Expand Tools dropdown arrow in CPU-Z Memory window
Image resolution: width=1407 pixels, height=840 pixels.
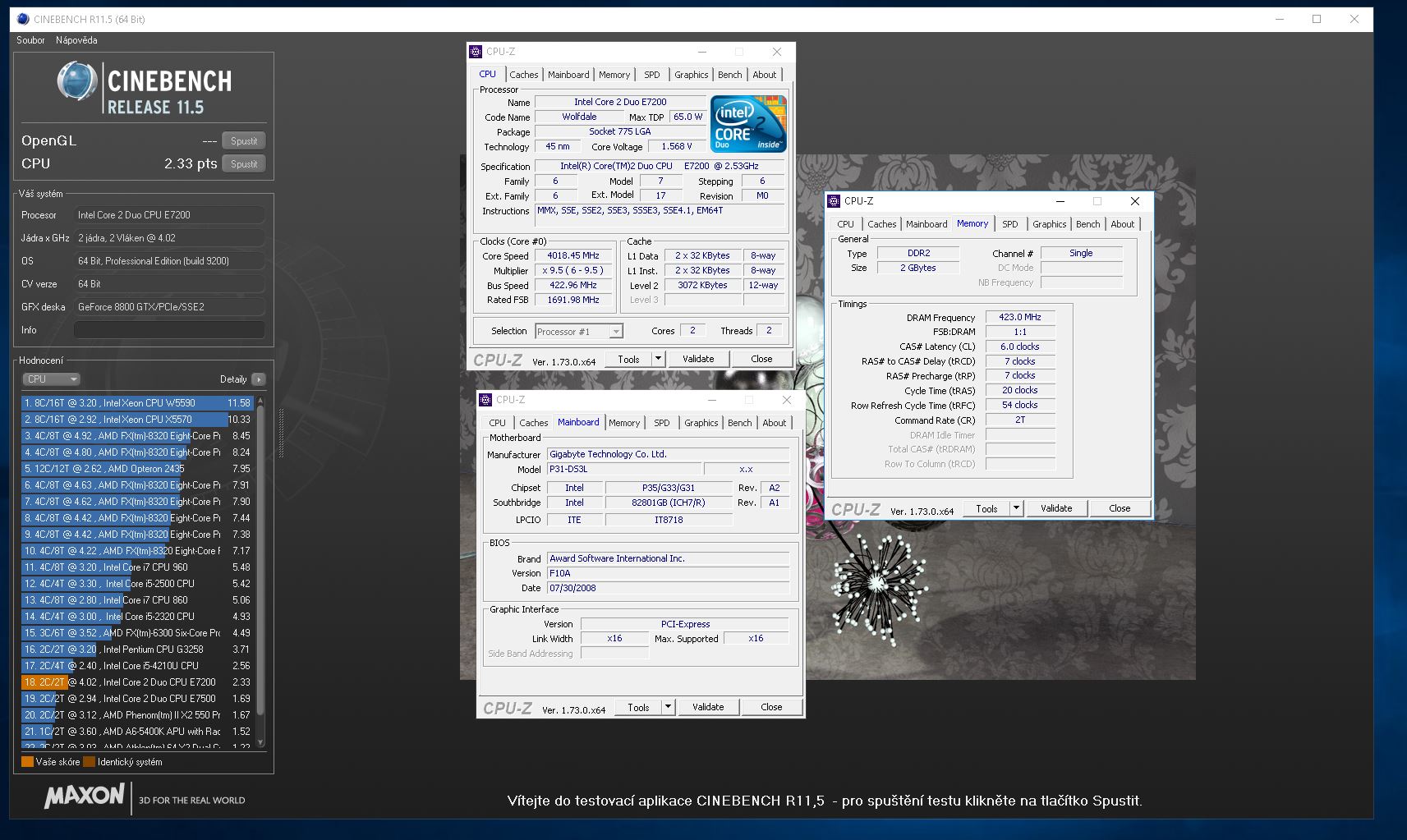click(1016, 508)
